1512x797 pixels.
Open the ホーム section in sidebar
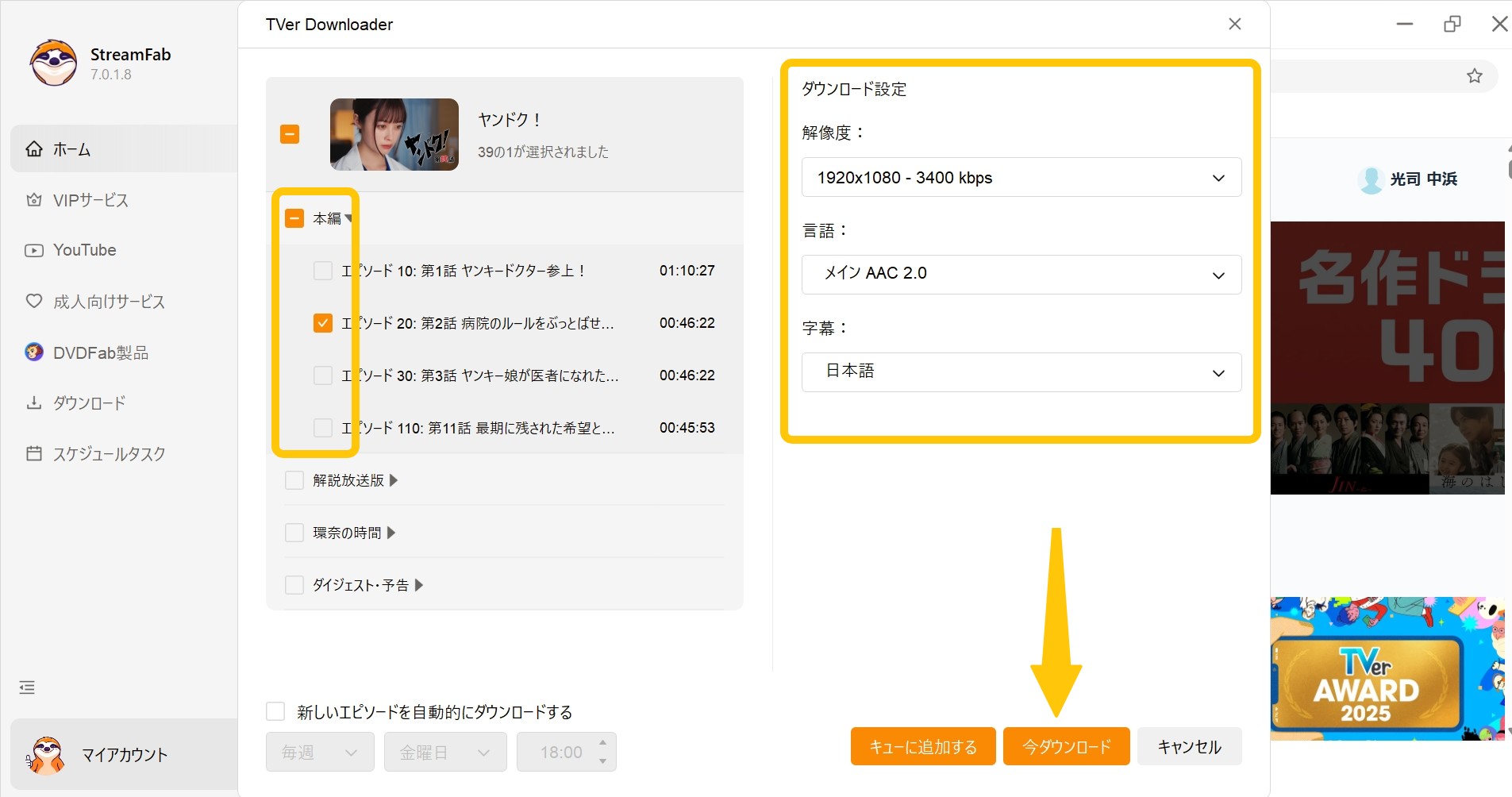coord(71,148)
